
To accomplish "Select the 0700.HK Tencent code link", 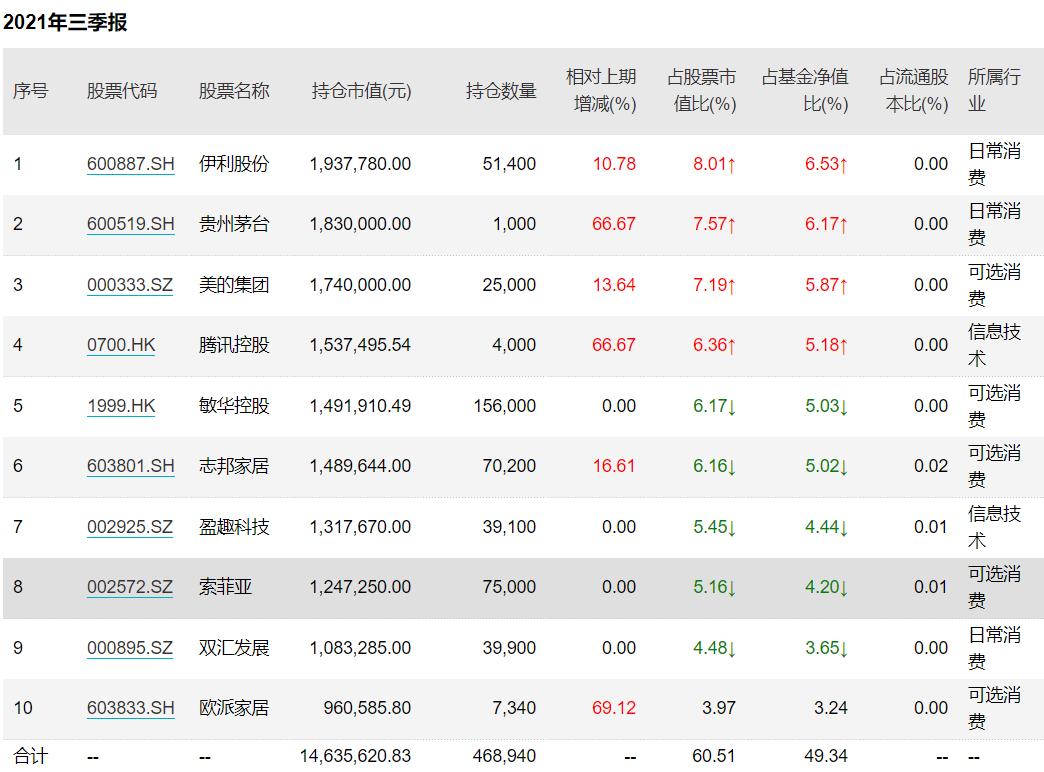I will (x=121, y=345).
